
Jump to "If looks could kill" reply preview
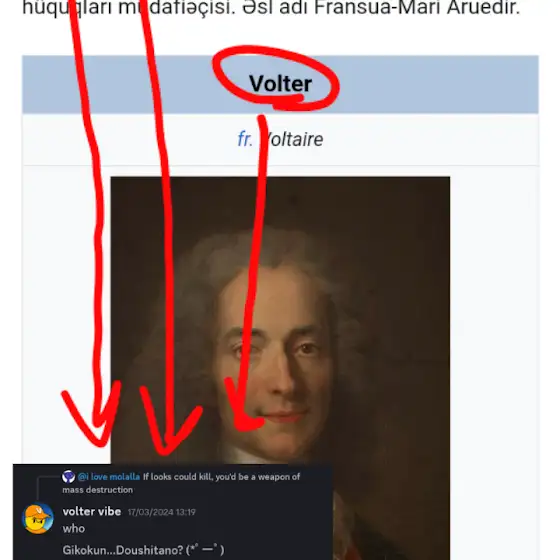tap(221, 477)
